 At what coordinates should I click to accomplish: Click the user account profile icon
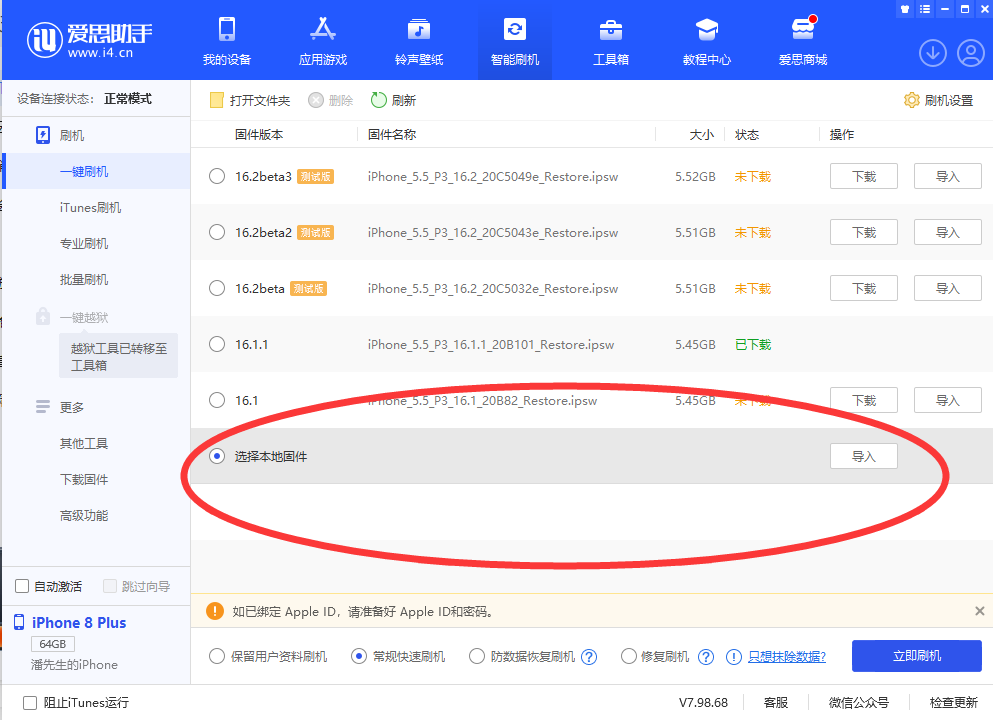tap(970, 53)
